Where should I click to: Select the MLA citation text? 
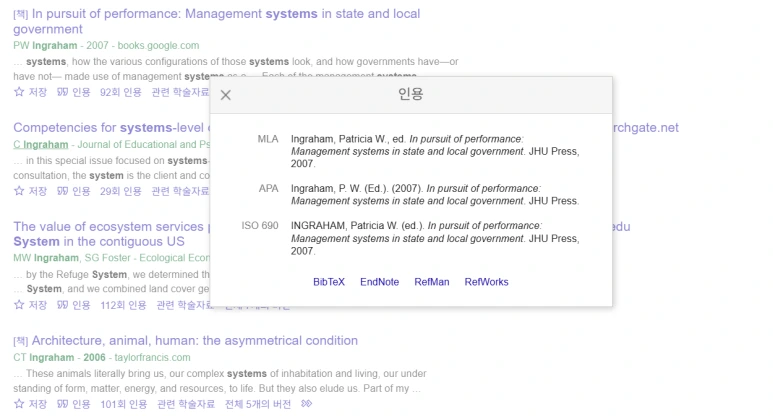(x=435, y=151)
